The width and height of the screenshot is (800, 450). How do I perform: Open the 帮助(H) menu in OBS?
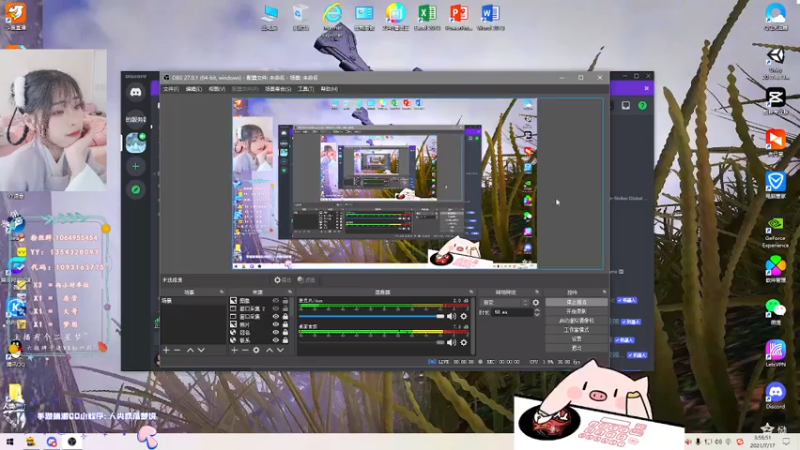329,89
